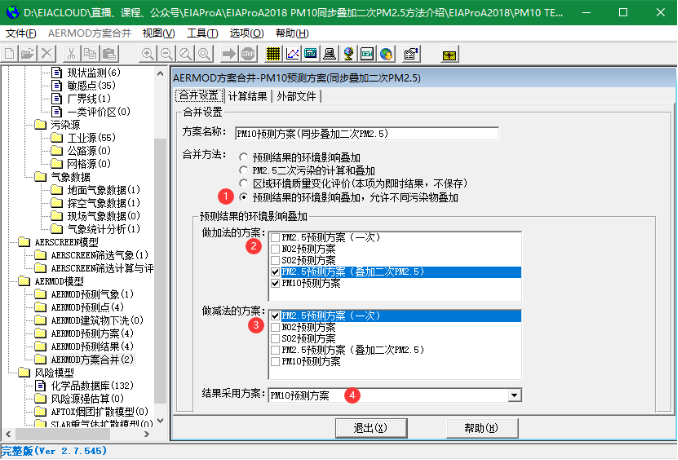
Task: Click the earth download toolbar icon
Action: 386,54
